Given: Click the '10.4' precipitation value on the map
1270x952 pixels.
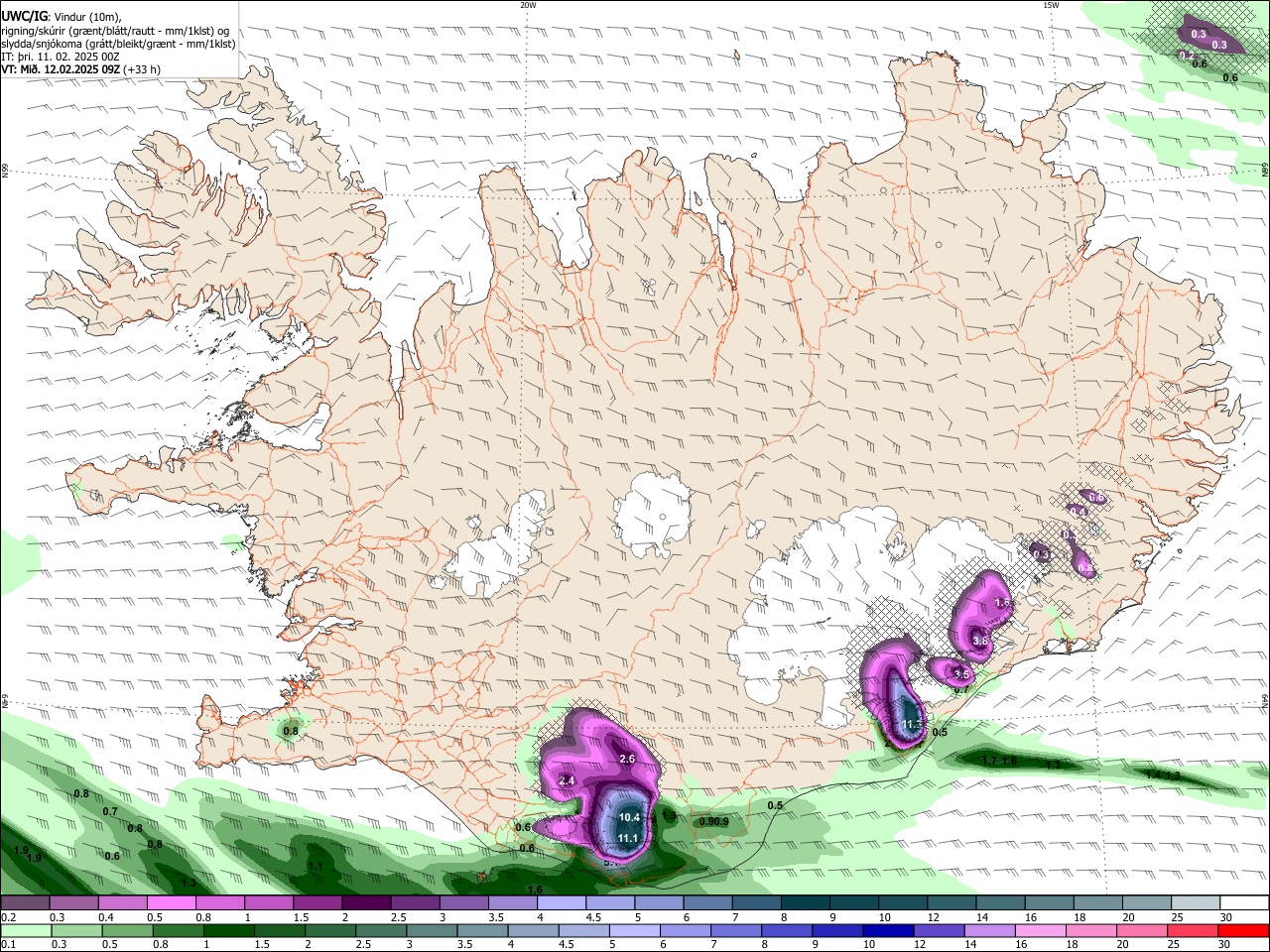Looking at the screenshot, I should 629,817.
